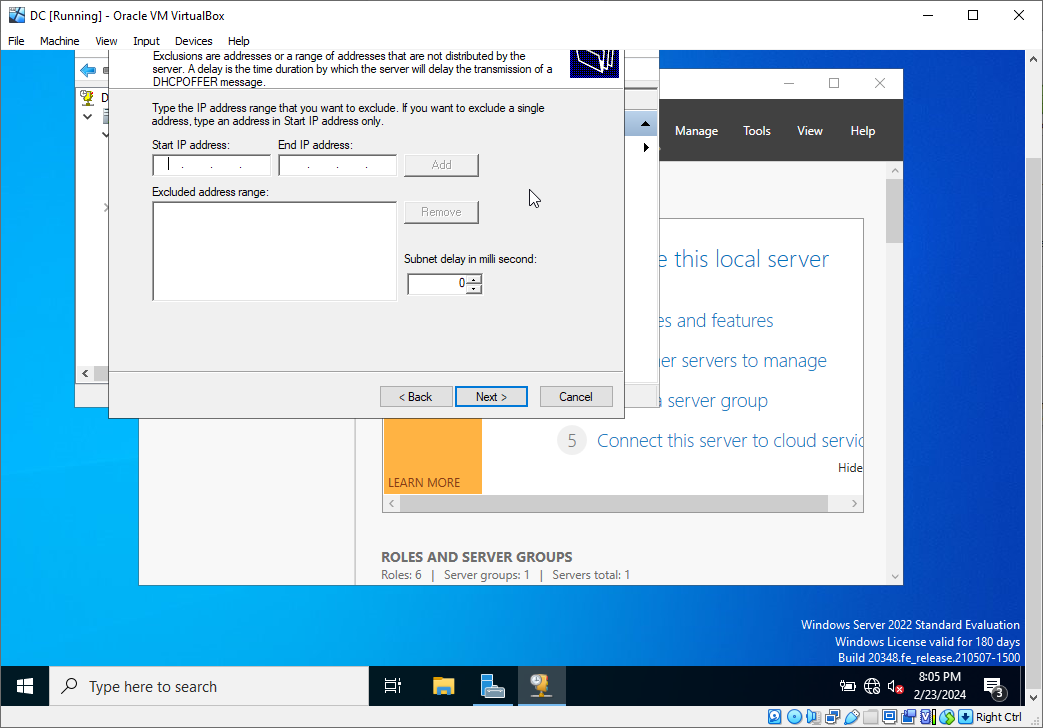Image resolution: width=1043 pixels, height=728 pixels.
Task: Click the Task View icon on the taskbar
Action: [392, 686]
